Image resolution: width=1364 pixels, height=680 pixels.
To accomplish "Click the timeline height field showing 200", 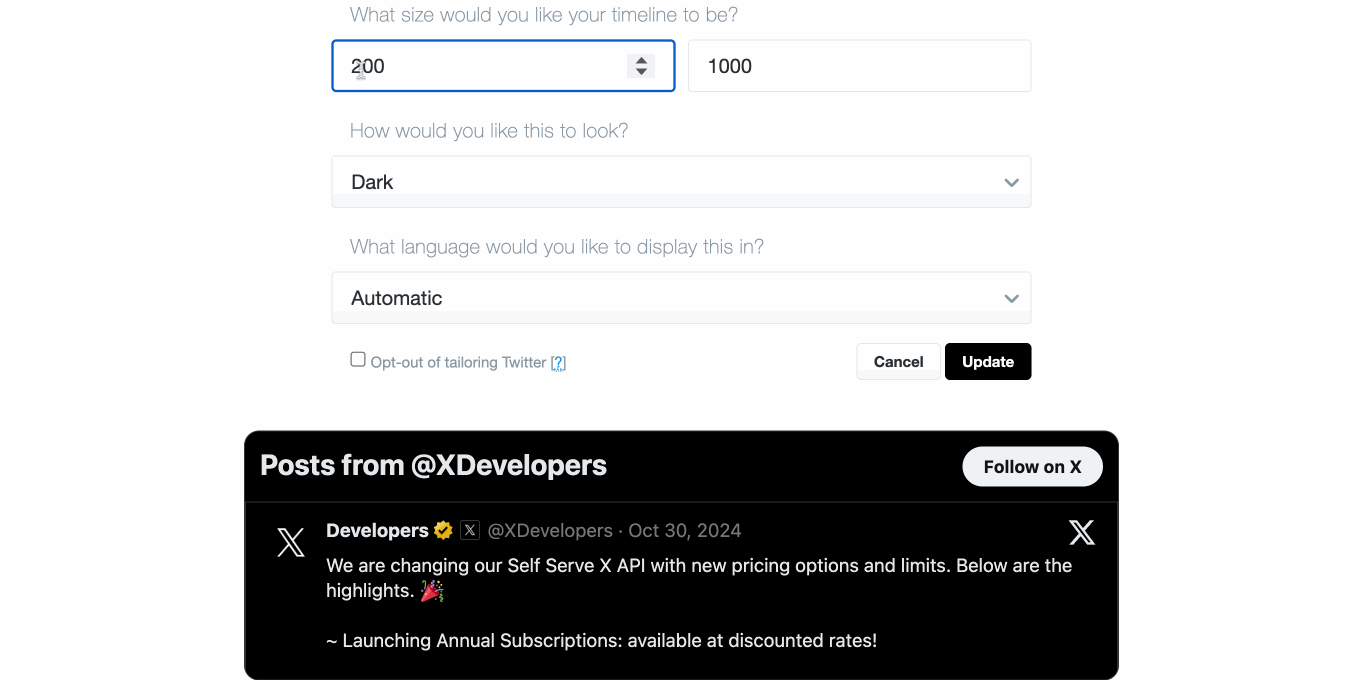I will (503, 66).
